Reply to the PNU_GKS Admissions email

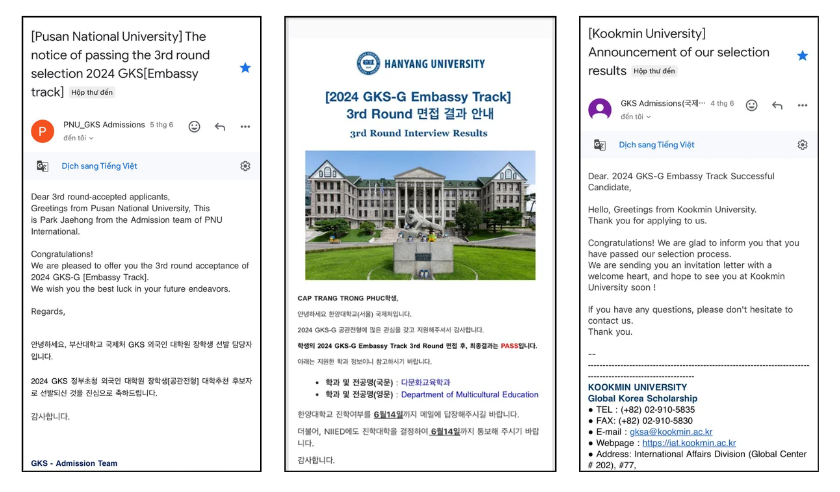220,126
